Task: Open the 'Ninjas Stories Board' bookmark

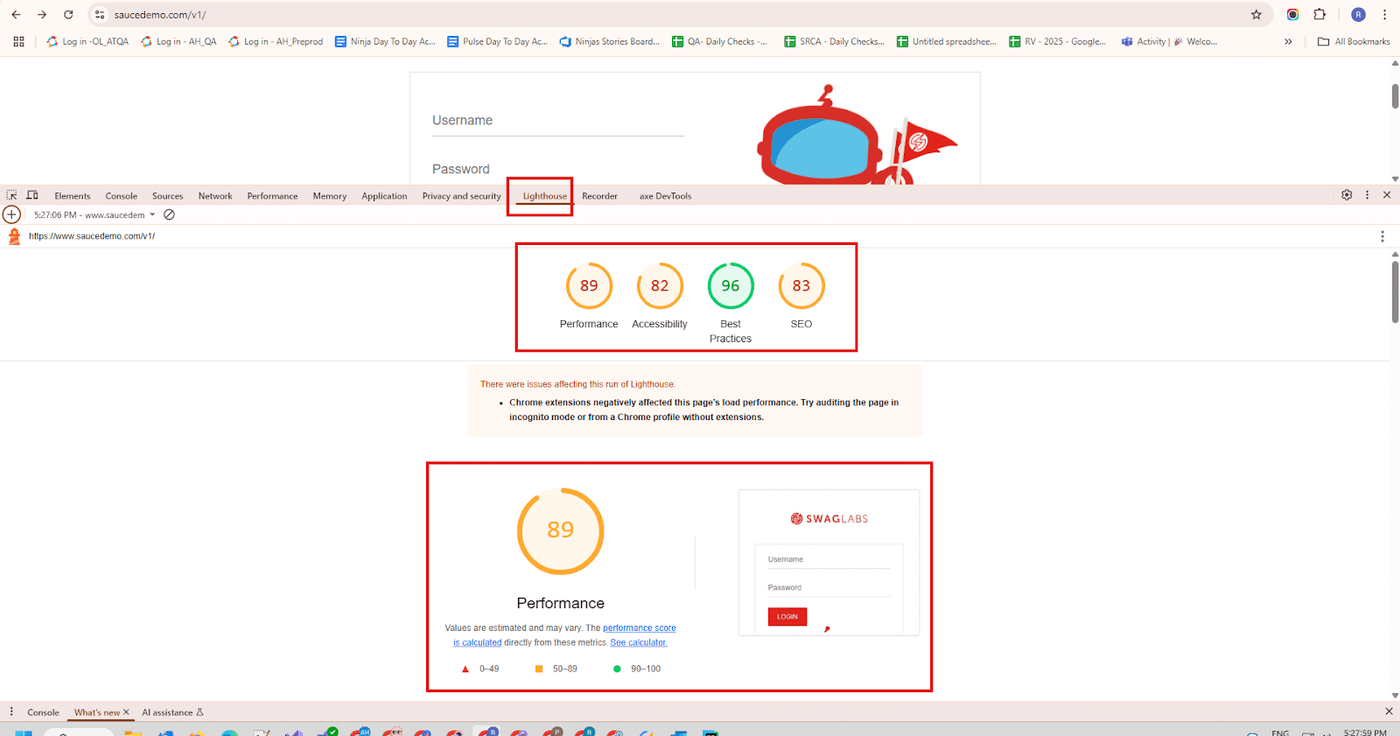Action: [610, 42]
